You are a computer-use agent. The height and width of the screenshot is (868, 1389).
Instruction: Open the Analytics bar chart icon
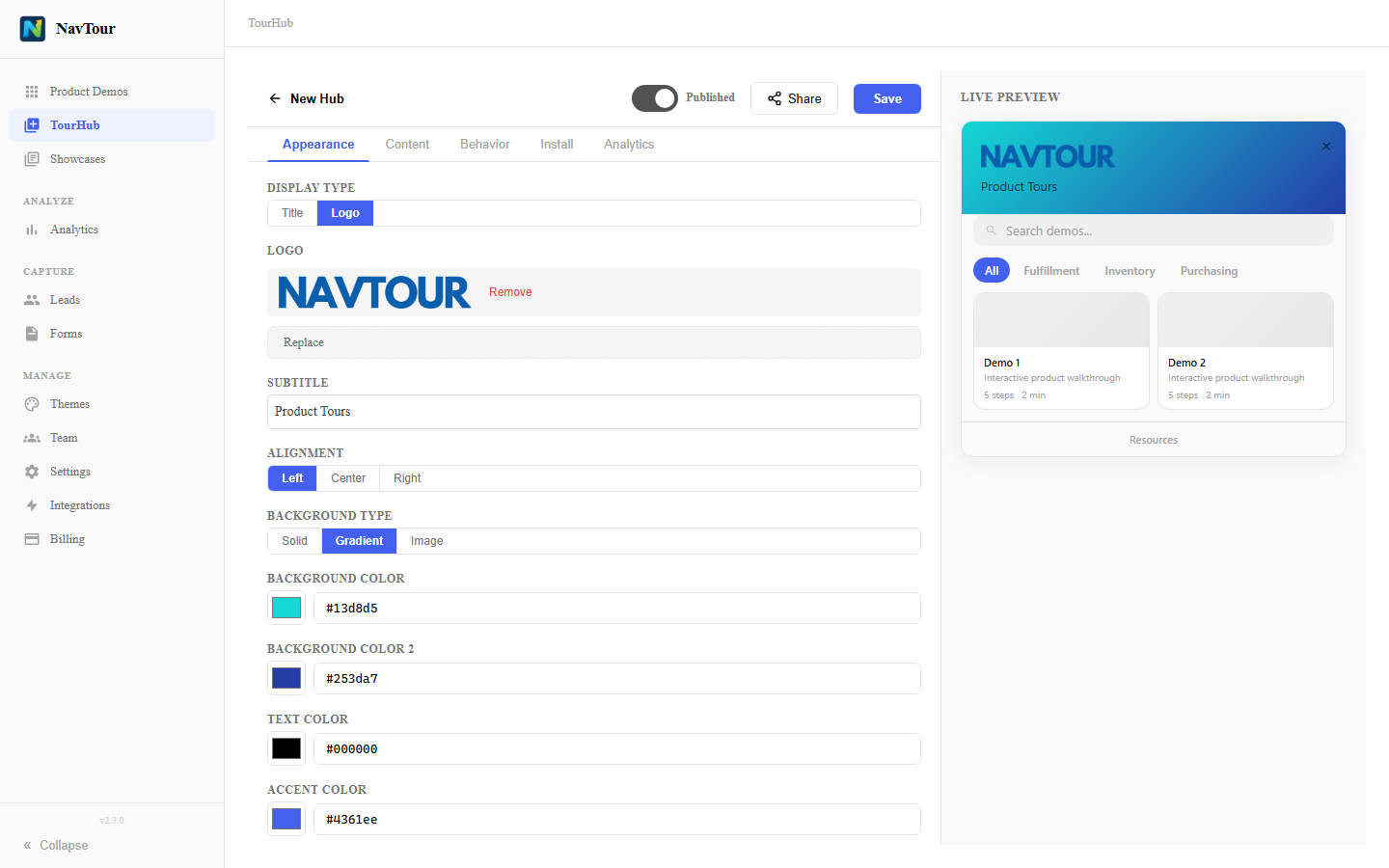32,230
